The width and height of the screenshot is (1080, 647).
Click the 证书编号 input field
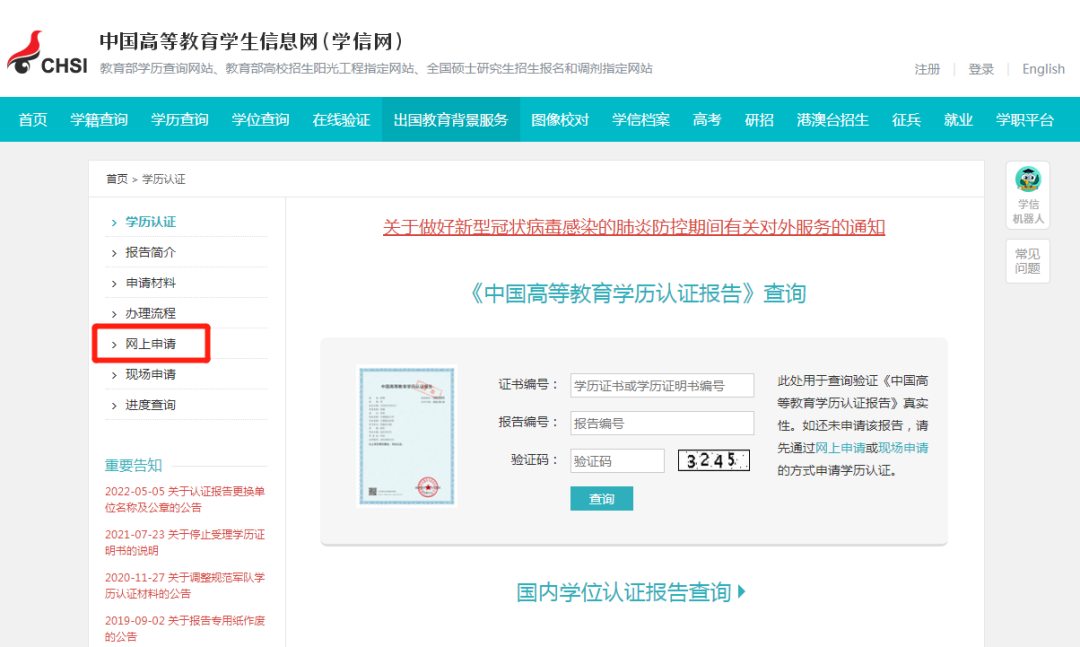click(x=662, y=385)
